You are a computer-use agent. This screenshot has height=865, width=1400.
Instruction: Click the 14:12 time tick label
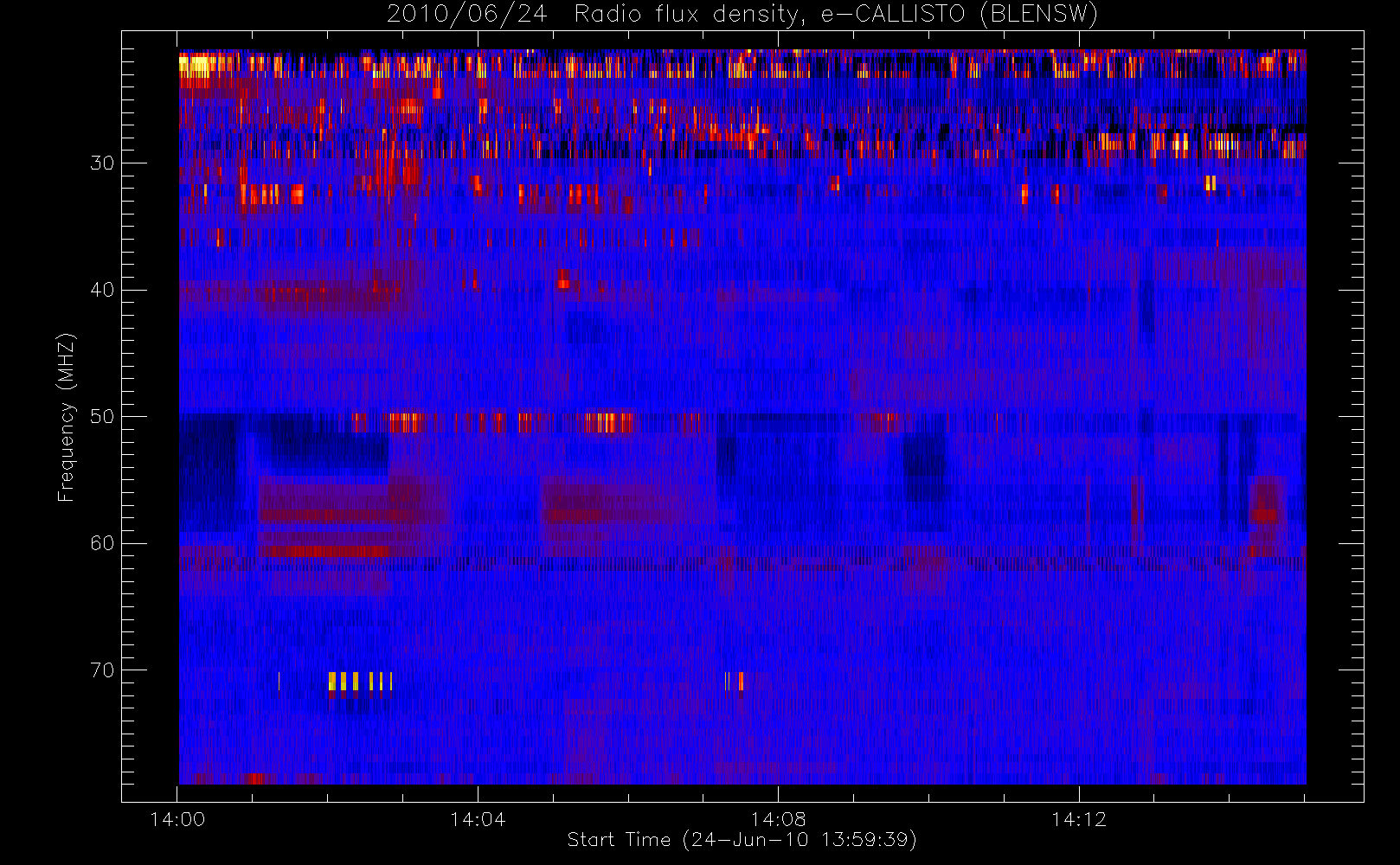(x=1079, y=819)
